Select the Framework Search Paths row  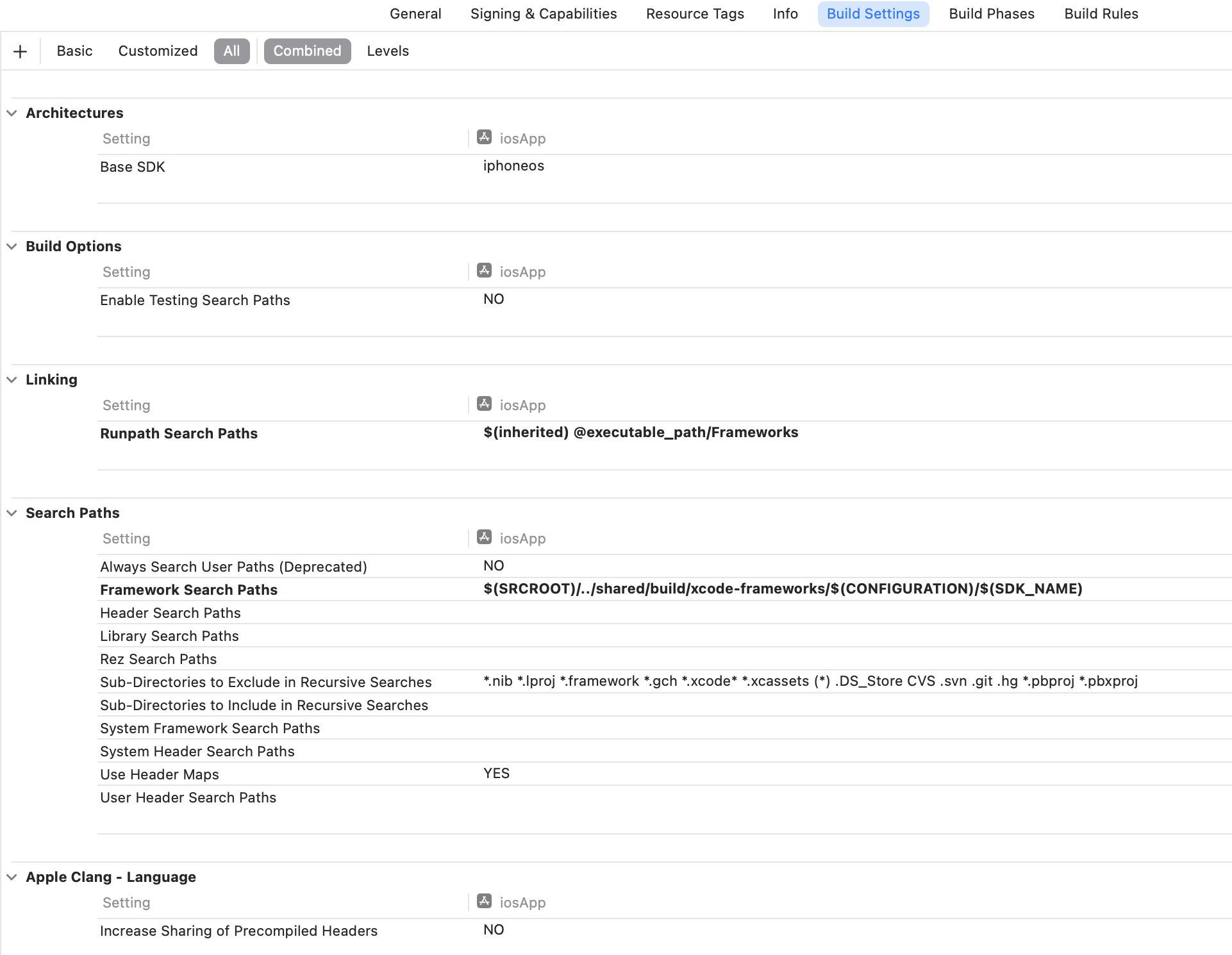(188, 590)
